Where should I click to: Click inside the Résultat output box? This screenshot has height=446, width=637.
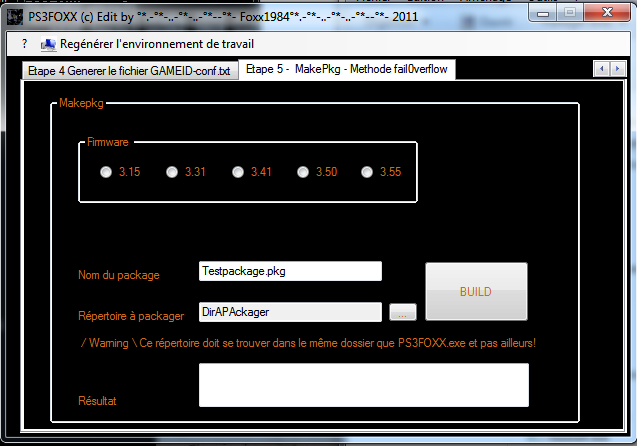click(x=364, y=385)
